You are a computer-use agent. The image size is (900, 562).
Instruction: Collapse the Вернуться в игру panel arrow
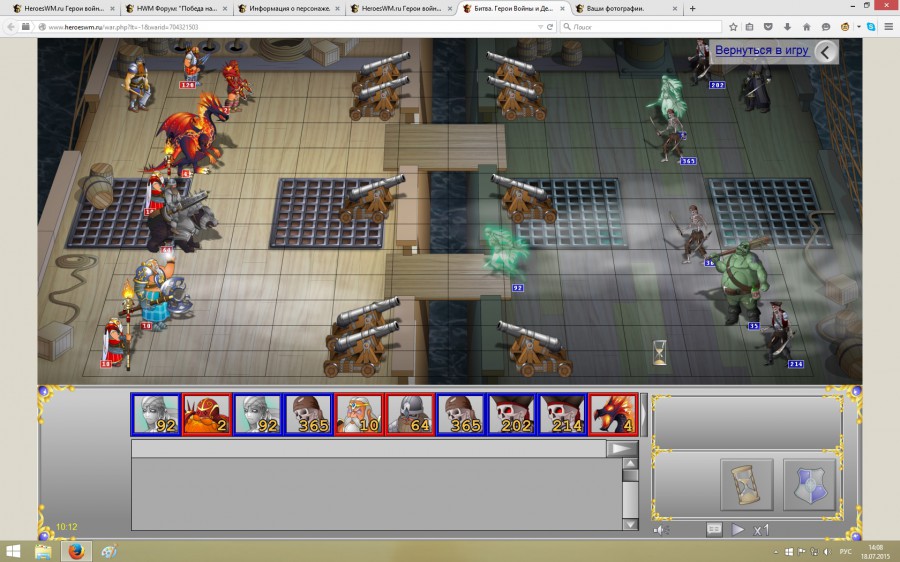click(x=825, y=52)
